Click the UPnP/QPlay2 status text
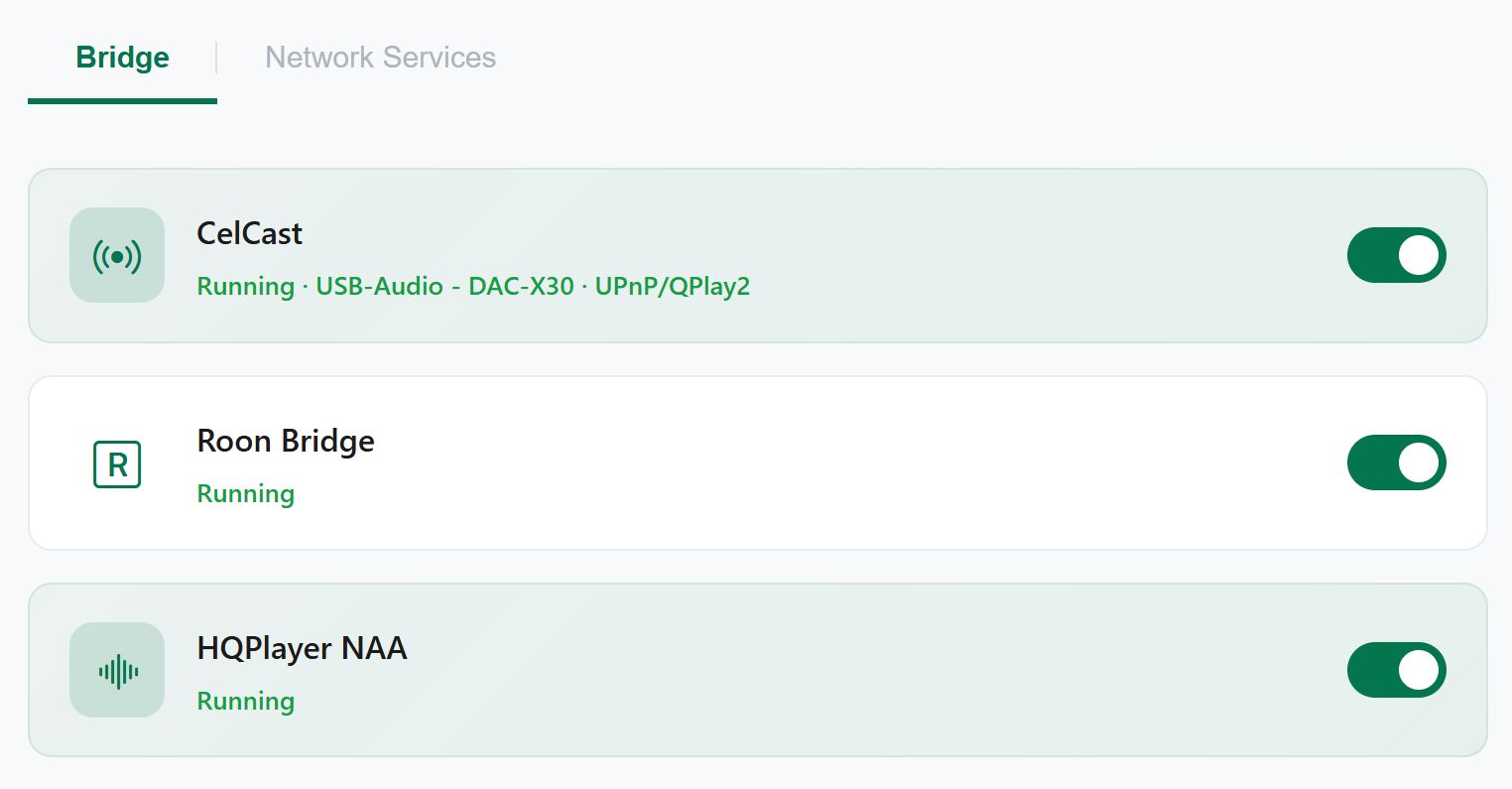This screenshot has width=1512, height=789. pos(673,287)
